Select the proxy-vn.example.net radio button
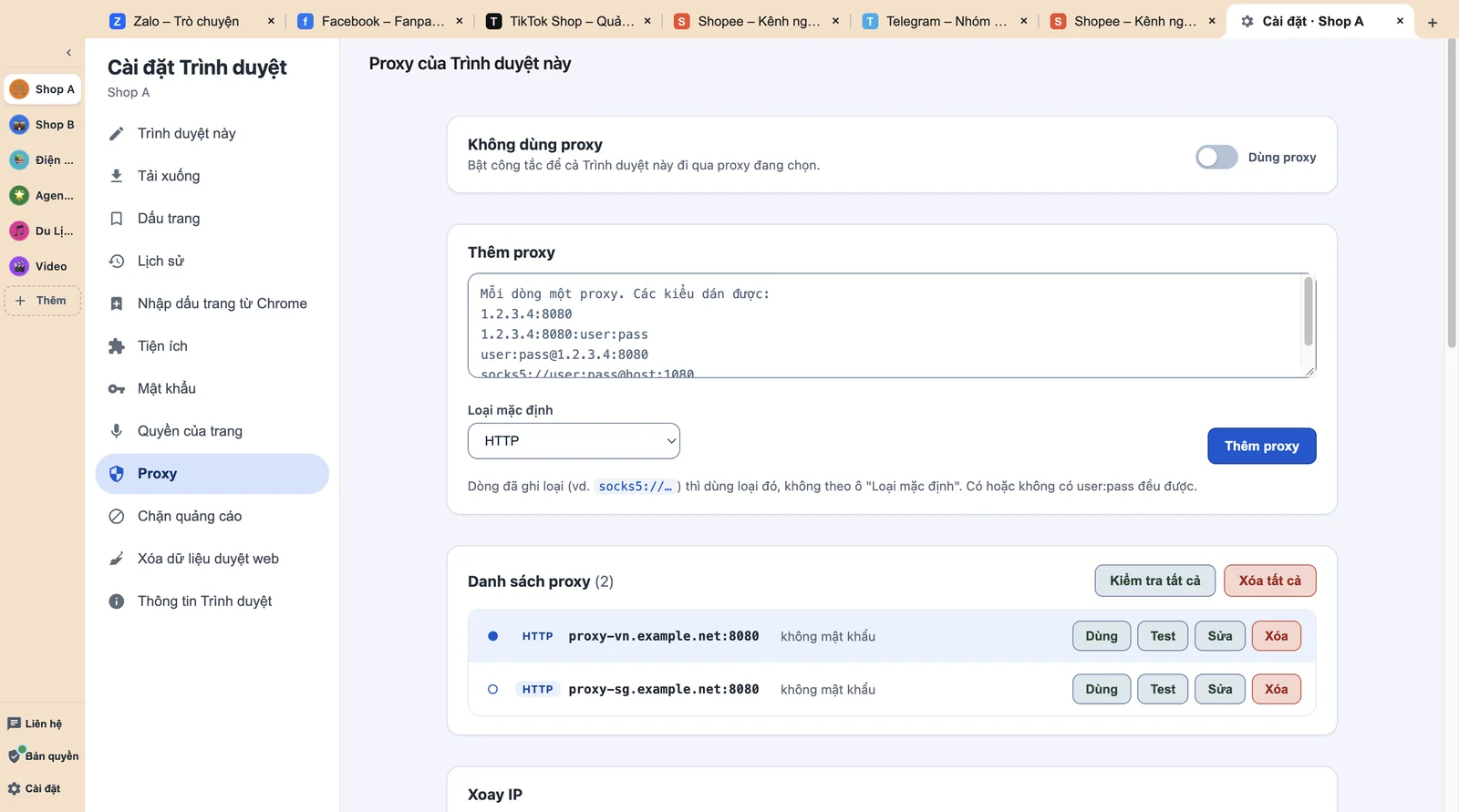This screenshot has height=812, width=1459. pyautogui.click(x=492, y=636)
